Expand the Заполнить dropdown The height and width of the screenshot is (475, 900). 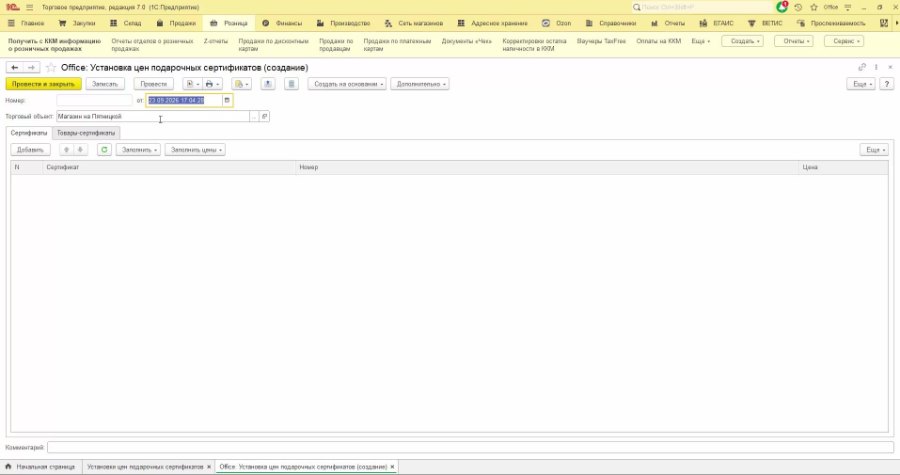[138, 150]
